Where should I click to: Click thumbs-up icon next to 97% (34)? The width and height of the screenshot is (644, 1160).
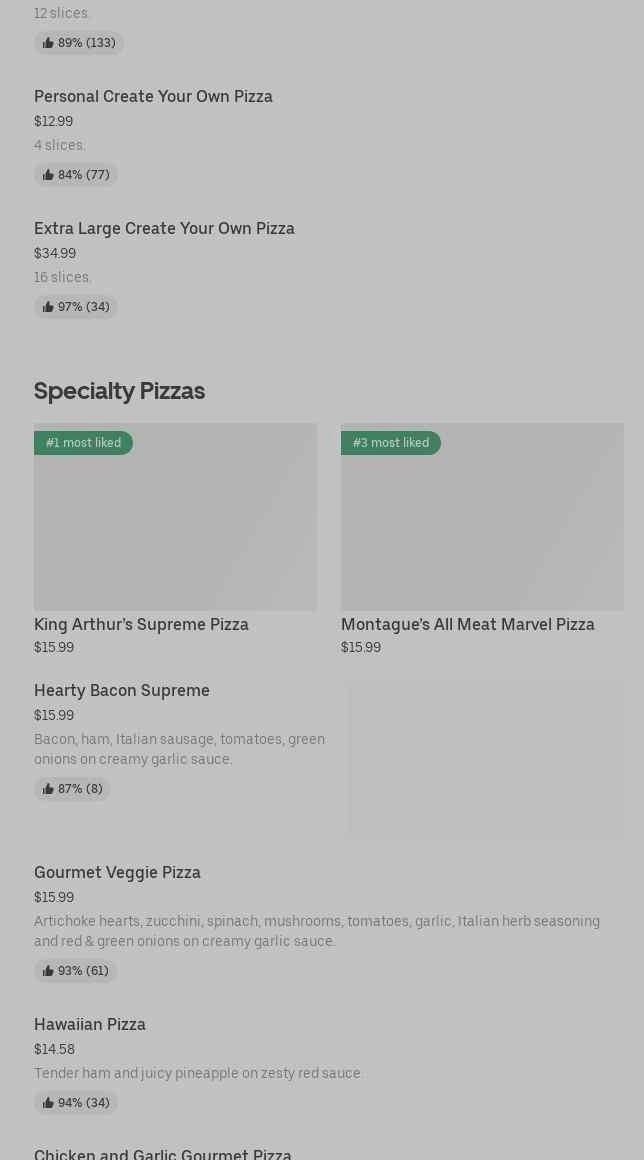tap(48, 307)
